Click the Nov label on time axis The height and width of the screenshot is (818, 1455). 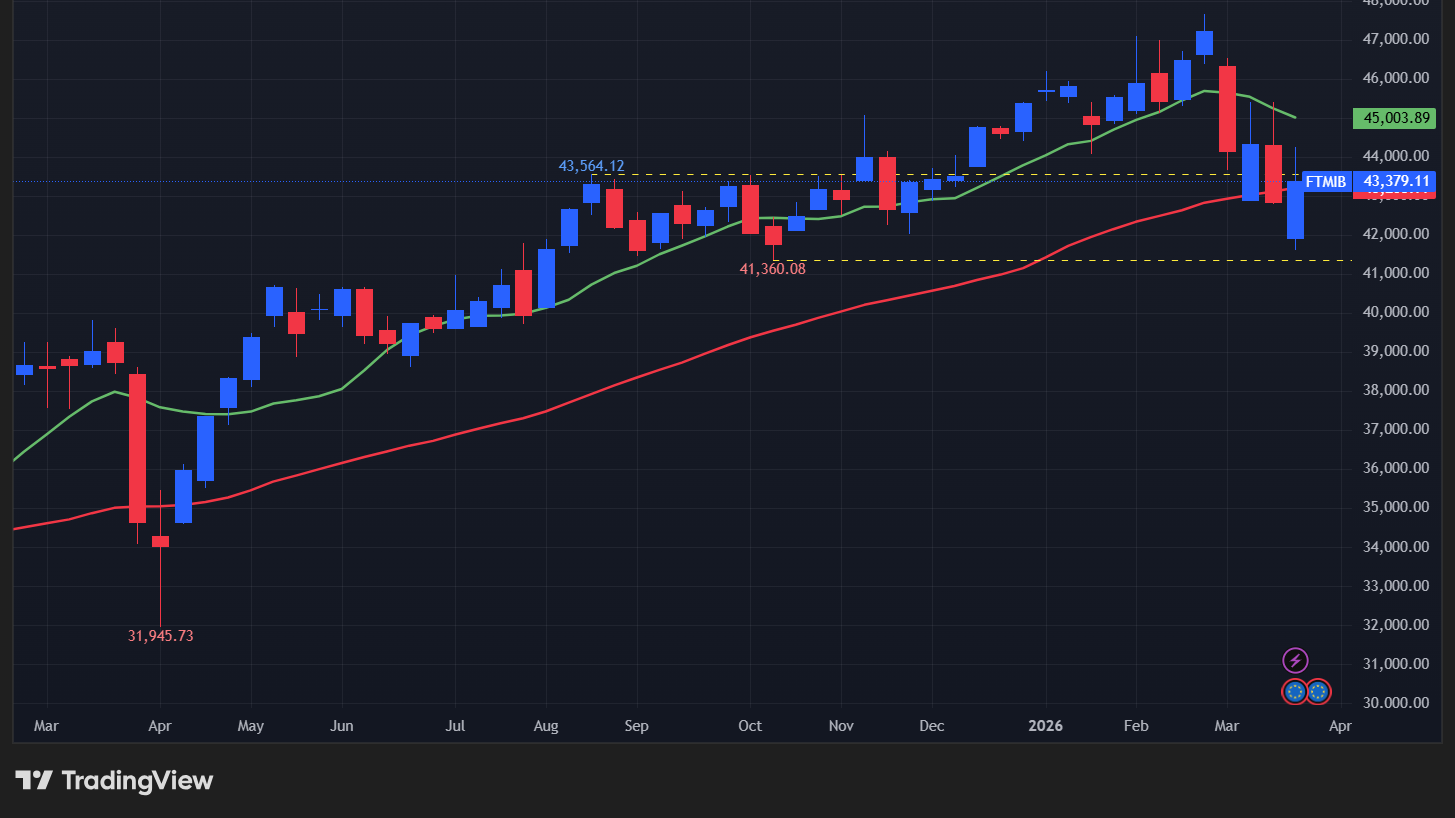pyautogui.click(x=841, y=726)
